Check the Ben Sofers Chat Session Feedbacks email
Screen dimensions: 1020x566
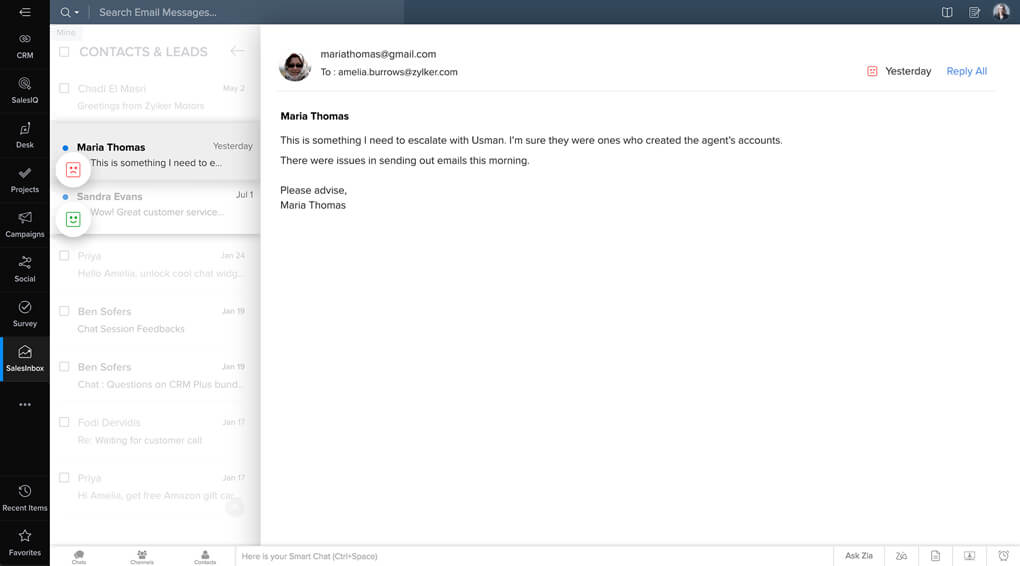(x=64, y=312)
